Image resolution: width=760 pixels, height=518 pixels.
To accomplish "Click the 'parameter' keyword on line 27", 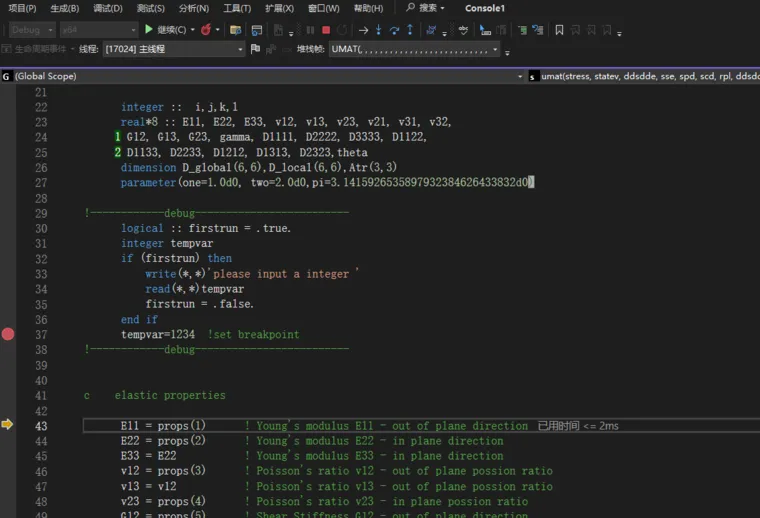I will [x=148, y=182].
